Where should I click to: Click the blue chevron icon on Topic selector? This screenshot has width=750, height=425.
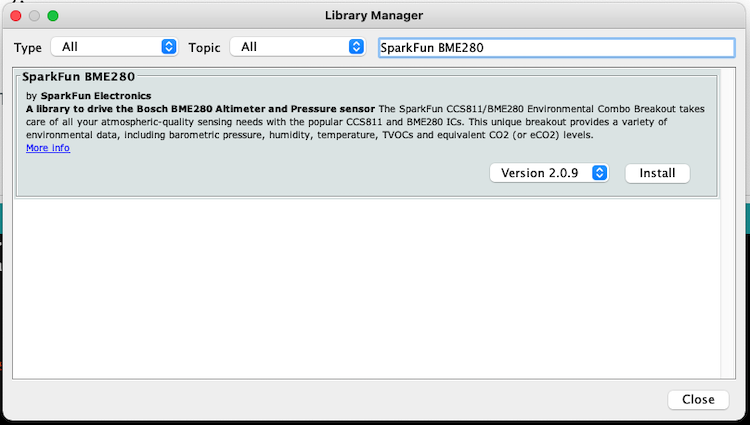pyautogui.click(x=356, y=47)
